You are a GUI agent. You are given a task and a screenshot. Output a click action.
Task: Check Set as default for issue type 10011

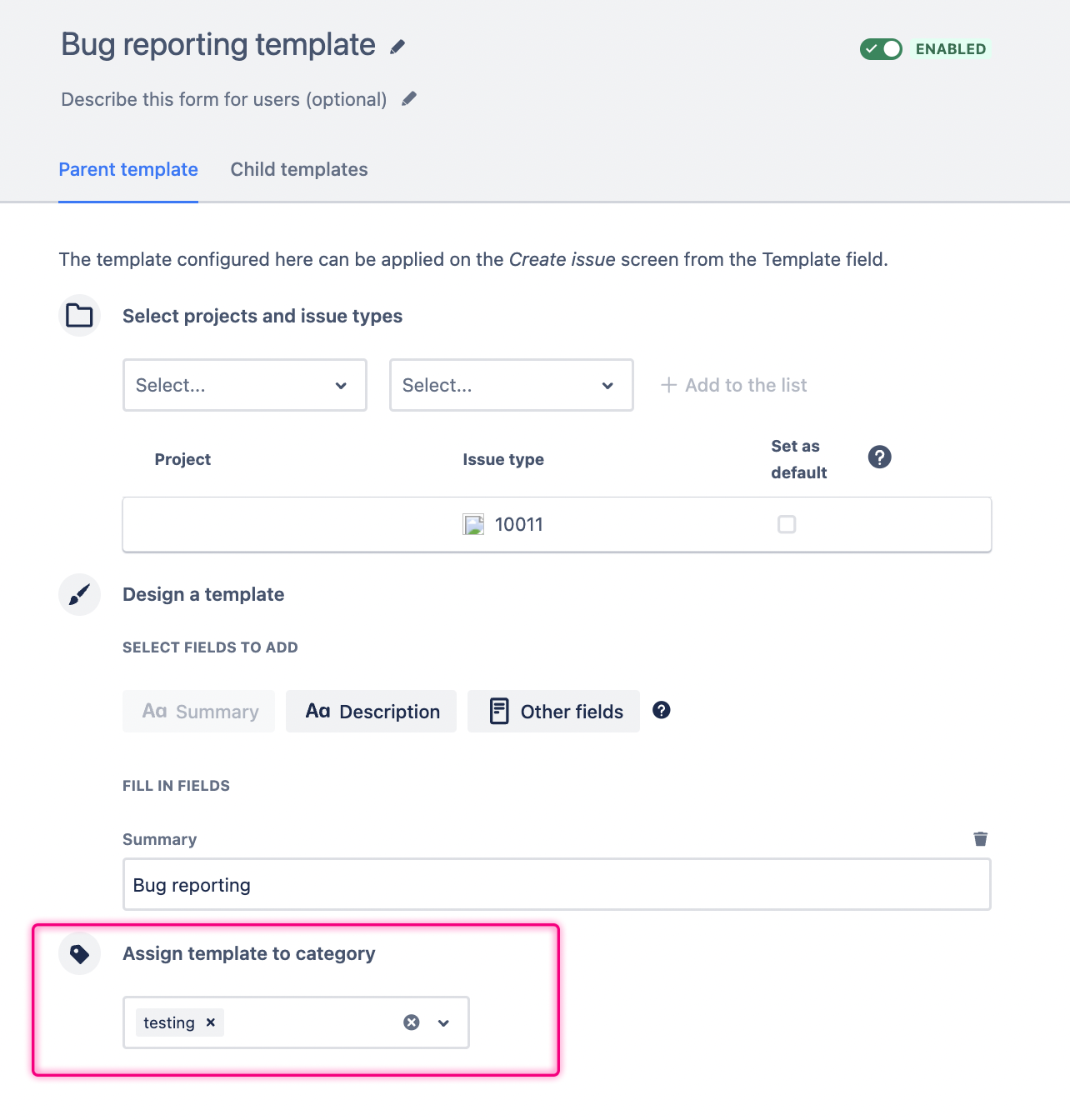click(787, 524)
